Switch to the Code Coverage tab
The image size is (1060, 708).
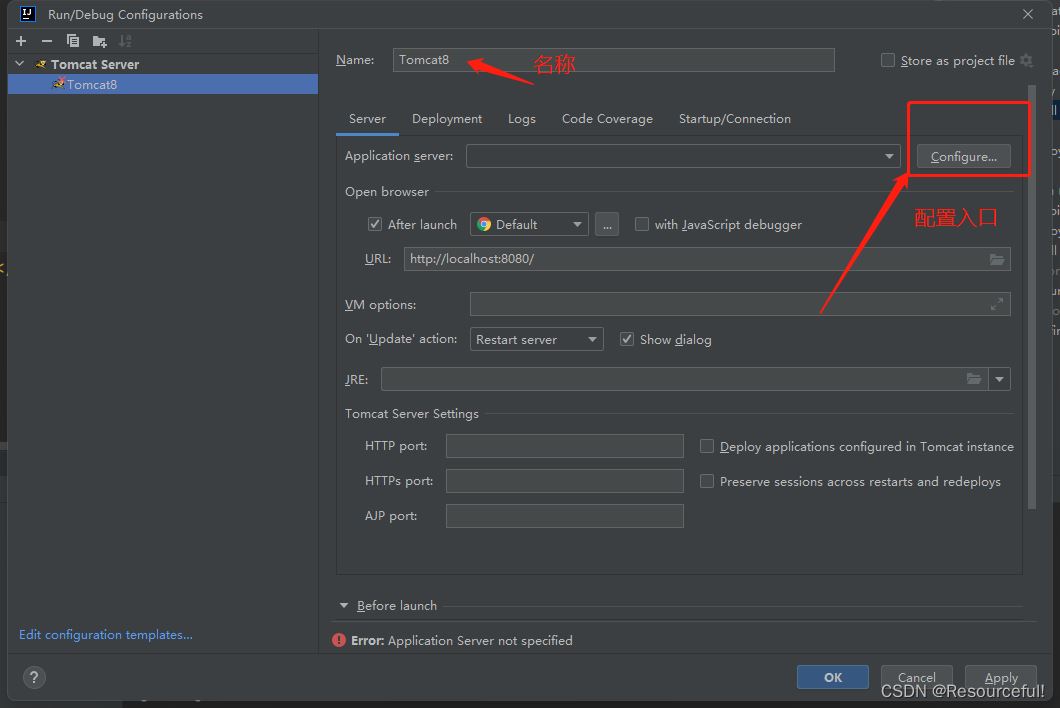(607, 118)
